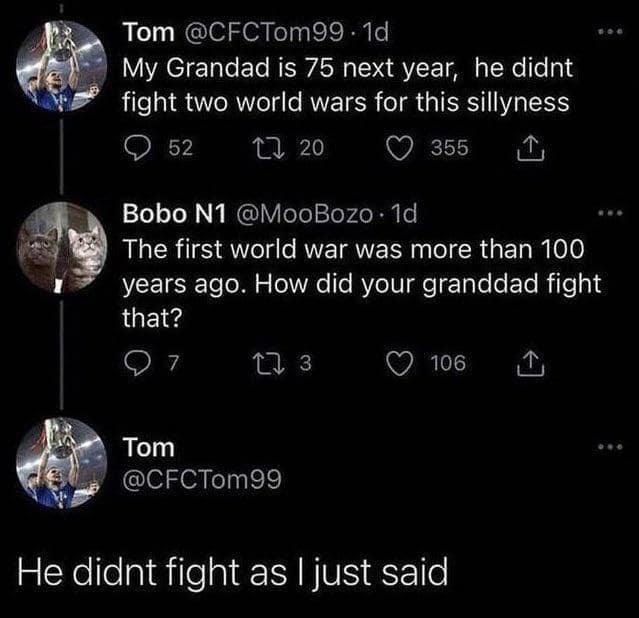Click the @CFCTom99 handle under the reply
This screenshot has width=639, height=618.
[x=201, y=479]
